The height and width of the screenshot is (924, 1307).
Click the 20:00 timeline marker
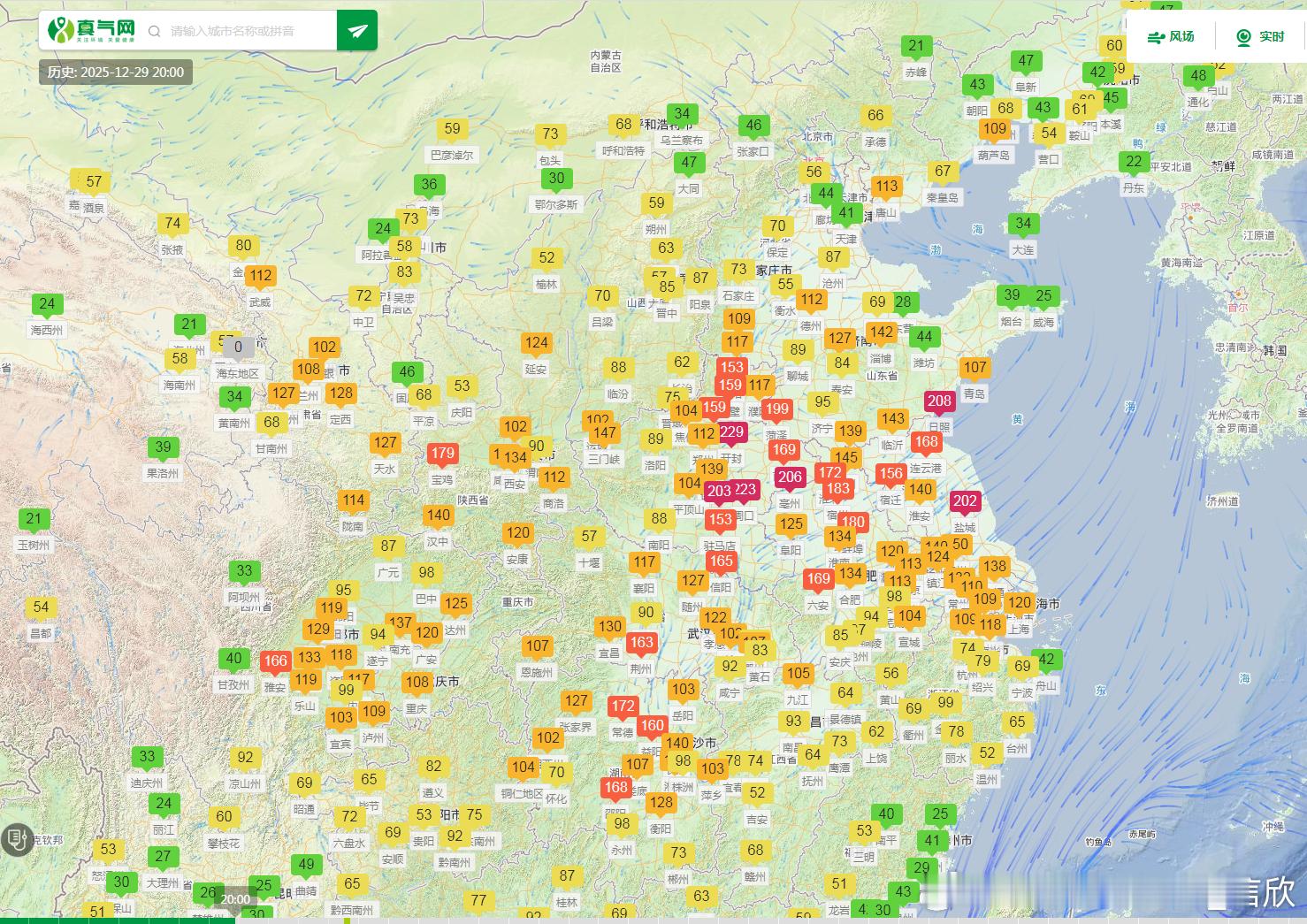pyautogui.click(x=235, y=899)
